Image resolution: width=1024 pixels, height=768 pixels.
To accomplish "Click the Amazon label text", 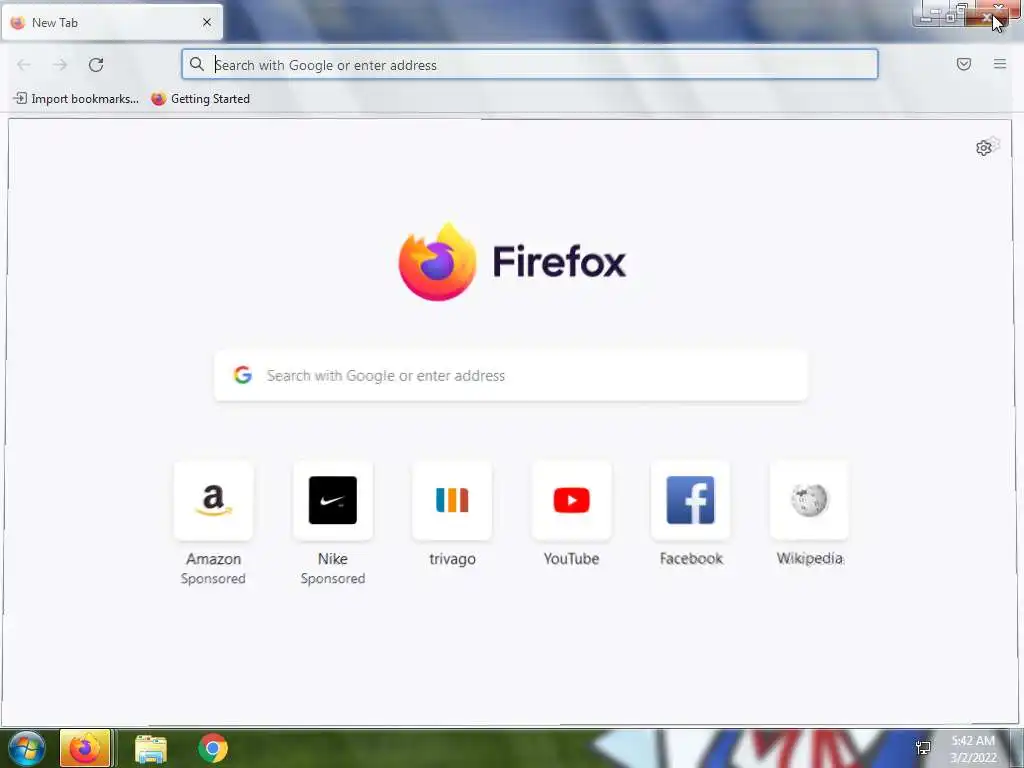I will pos(214,559).
